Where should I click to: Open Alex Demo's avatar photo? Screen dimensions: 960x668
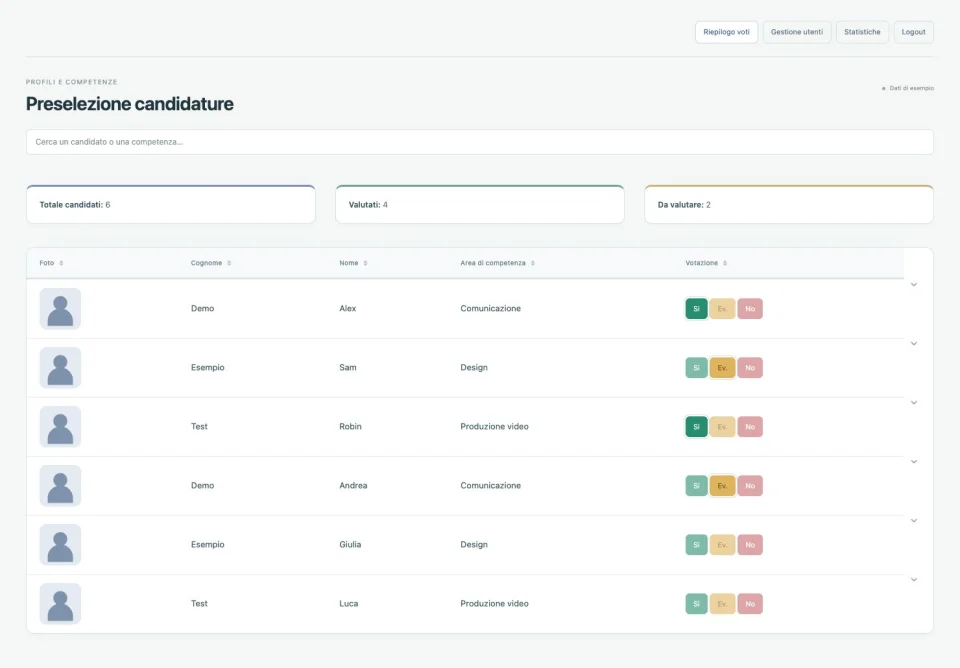(60, 309)
